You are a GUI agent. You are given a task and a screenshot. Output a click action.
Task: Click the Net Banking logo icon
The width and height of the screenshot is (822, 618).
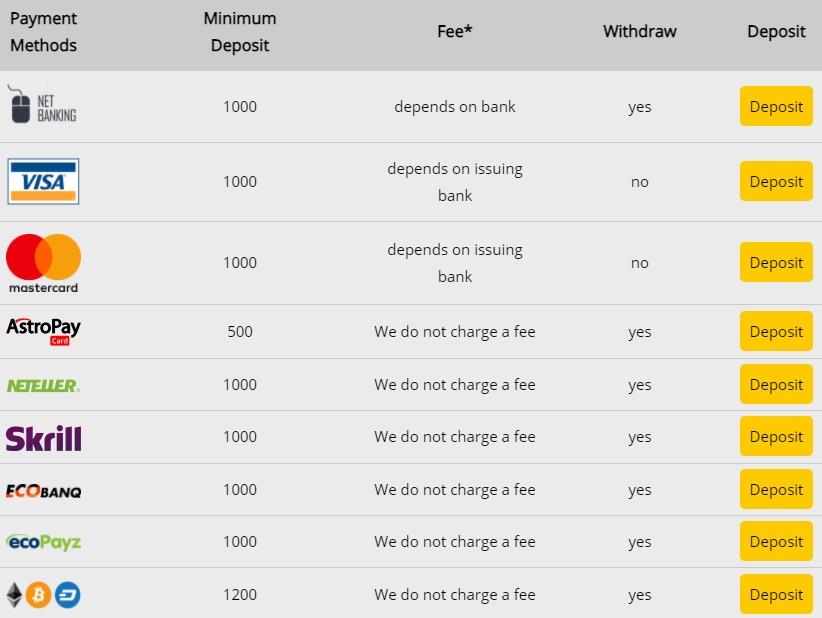click(41, 105)
